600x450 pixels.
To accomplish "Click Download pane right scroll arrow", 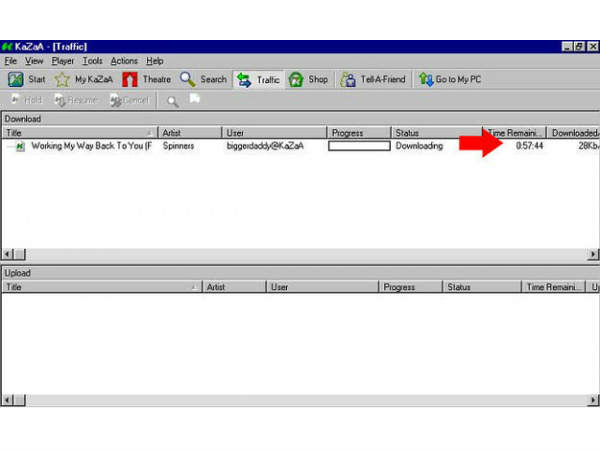I will click(593, 254).
